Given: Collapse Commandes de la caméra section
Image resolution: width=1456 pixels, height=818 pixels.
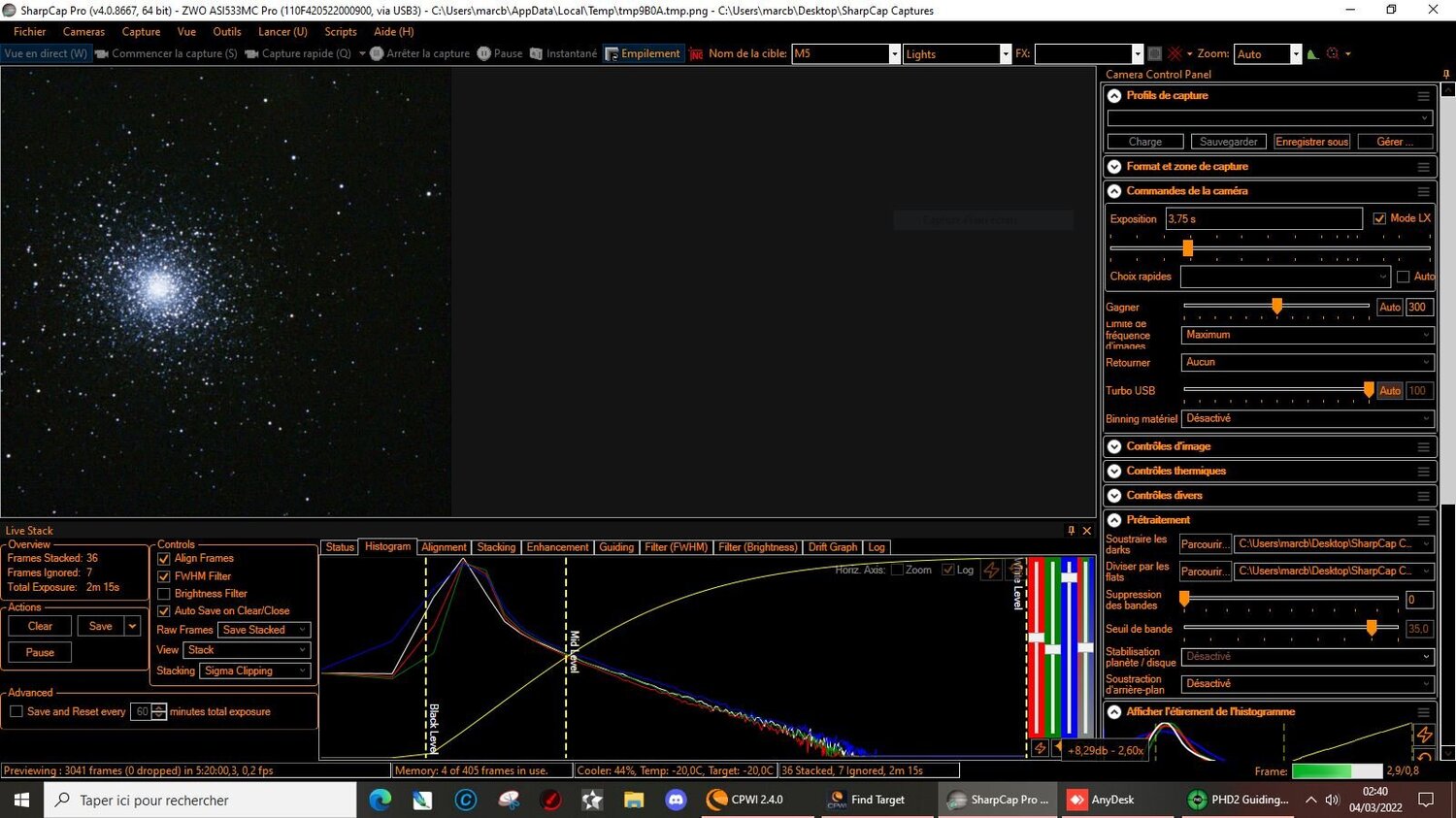Looking at the screenshot, I should [x=1114, y=191].
